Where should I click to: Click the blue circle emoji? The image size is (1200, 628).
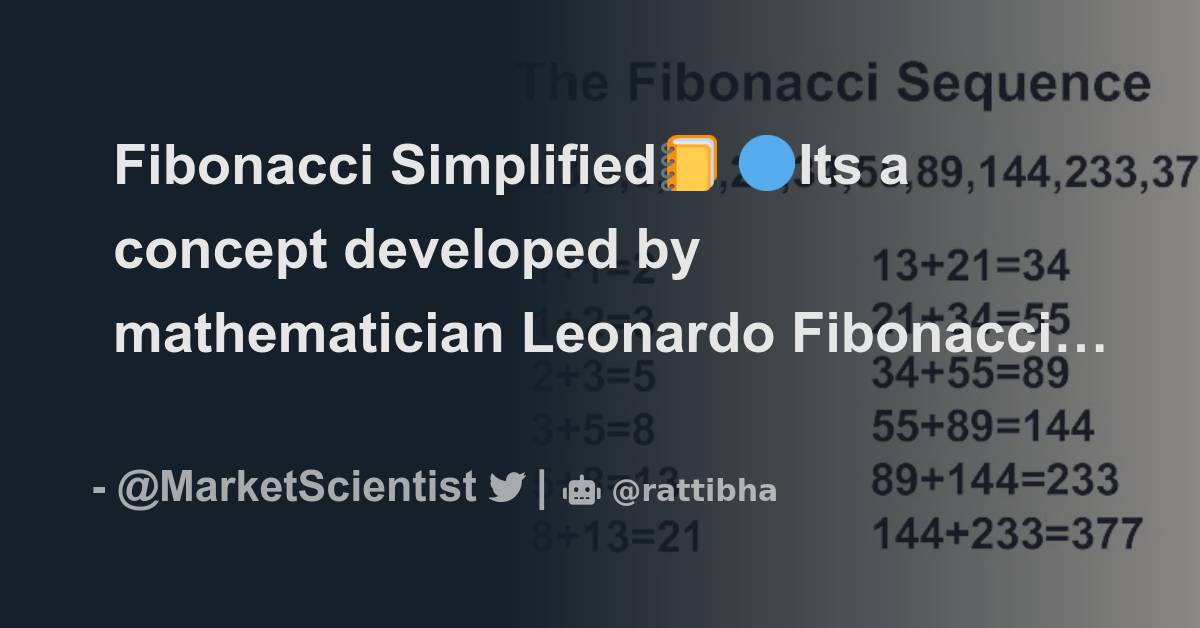(765, 165)
